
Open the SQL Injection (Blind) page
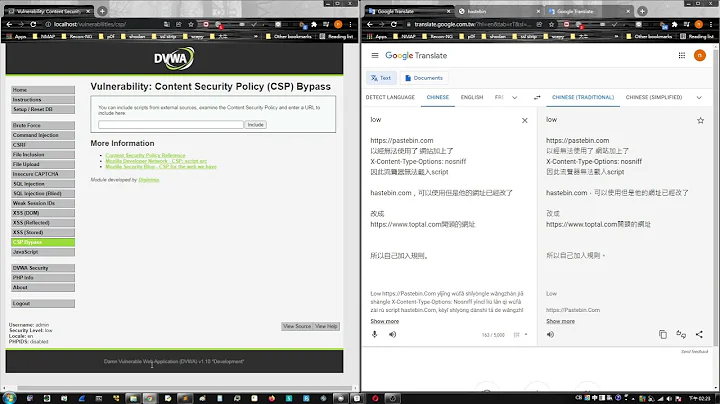pos(43,193)
